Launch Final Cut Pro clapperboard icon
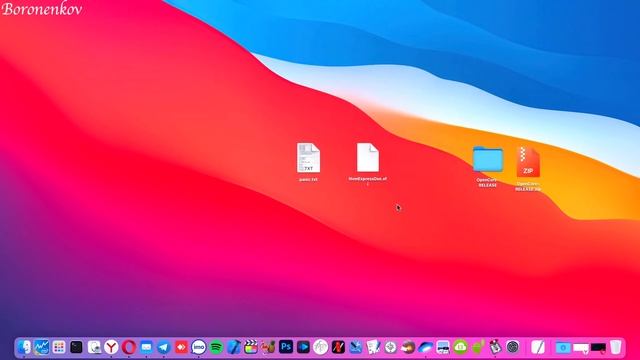 (251, 347)
